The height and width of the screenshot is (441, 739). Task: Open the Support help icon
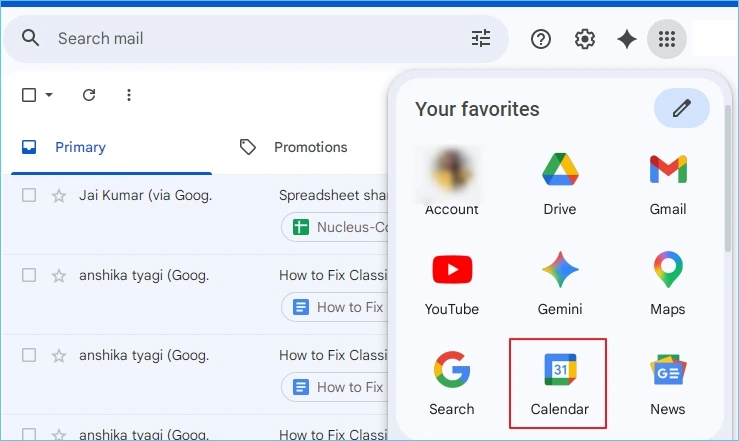[x=541, y=39]
